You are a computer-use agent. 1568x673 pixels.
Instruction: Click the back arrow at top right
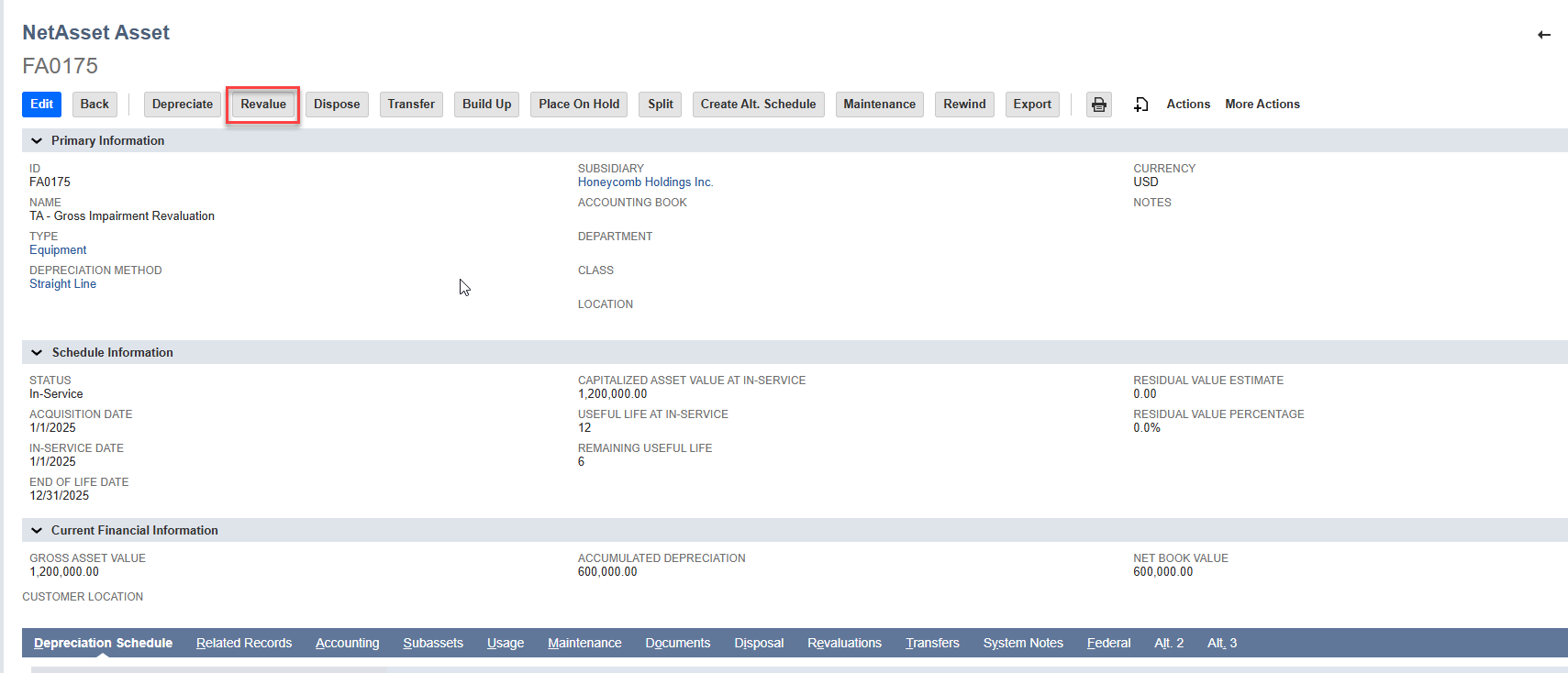(1543, 35)
